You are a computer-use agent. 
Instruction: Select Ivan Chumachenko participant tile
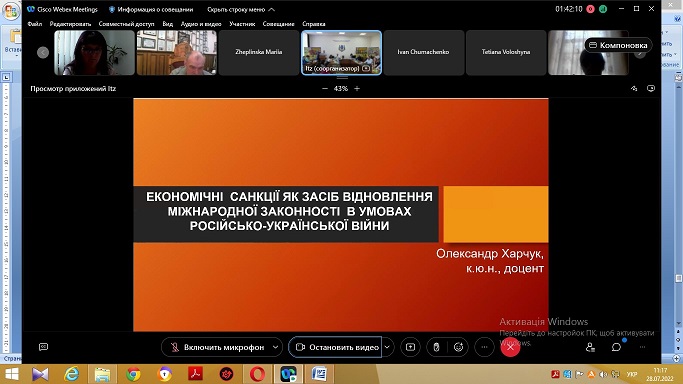[423, 53]
